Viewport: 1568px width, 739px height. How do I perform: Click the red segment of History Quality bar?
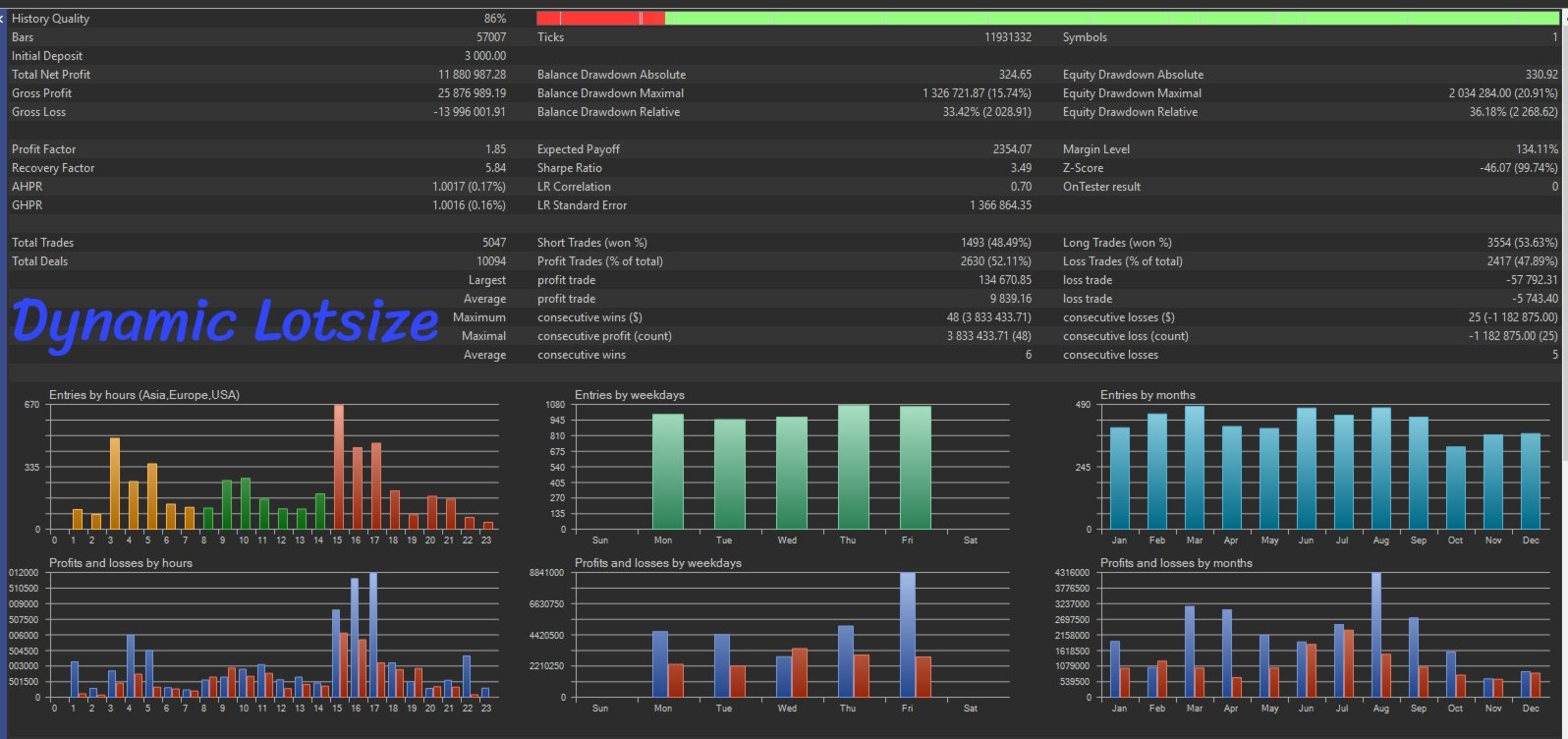[x=600, y=19]
